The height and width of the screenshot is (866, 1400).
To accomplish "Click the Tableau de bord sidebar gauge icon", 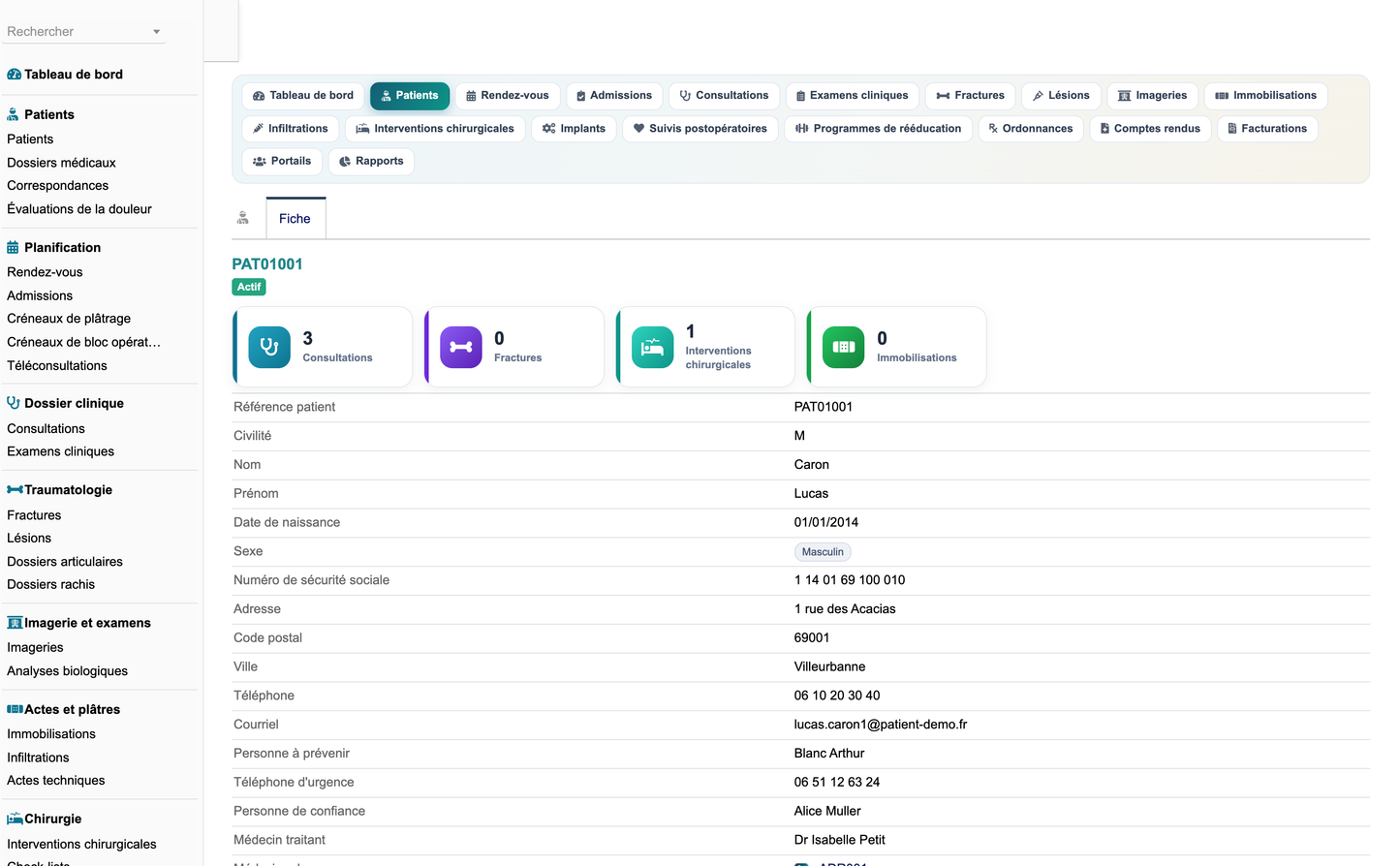I will (14, 75).
